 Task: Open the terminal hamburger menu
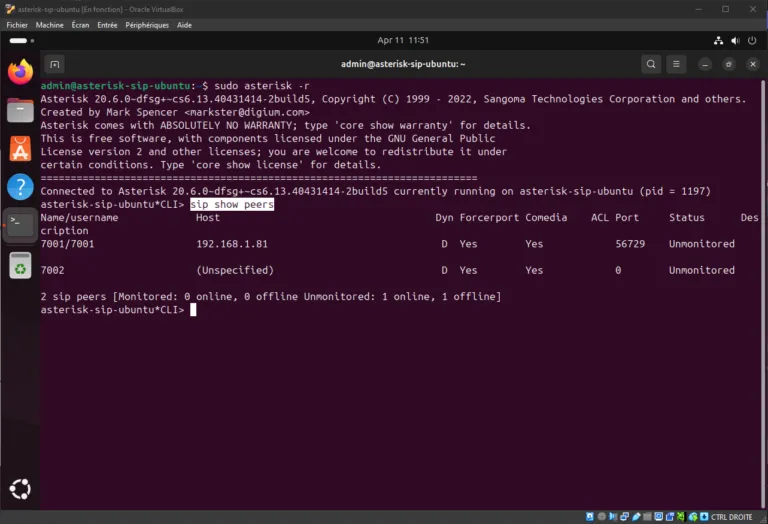(676, 64)
